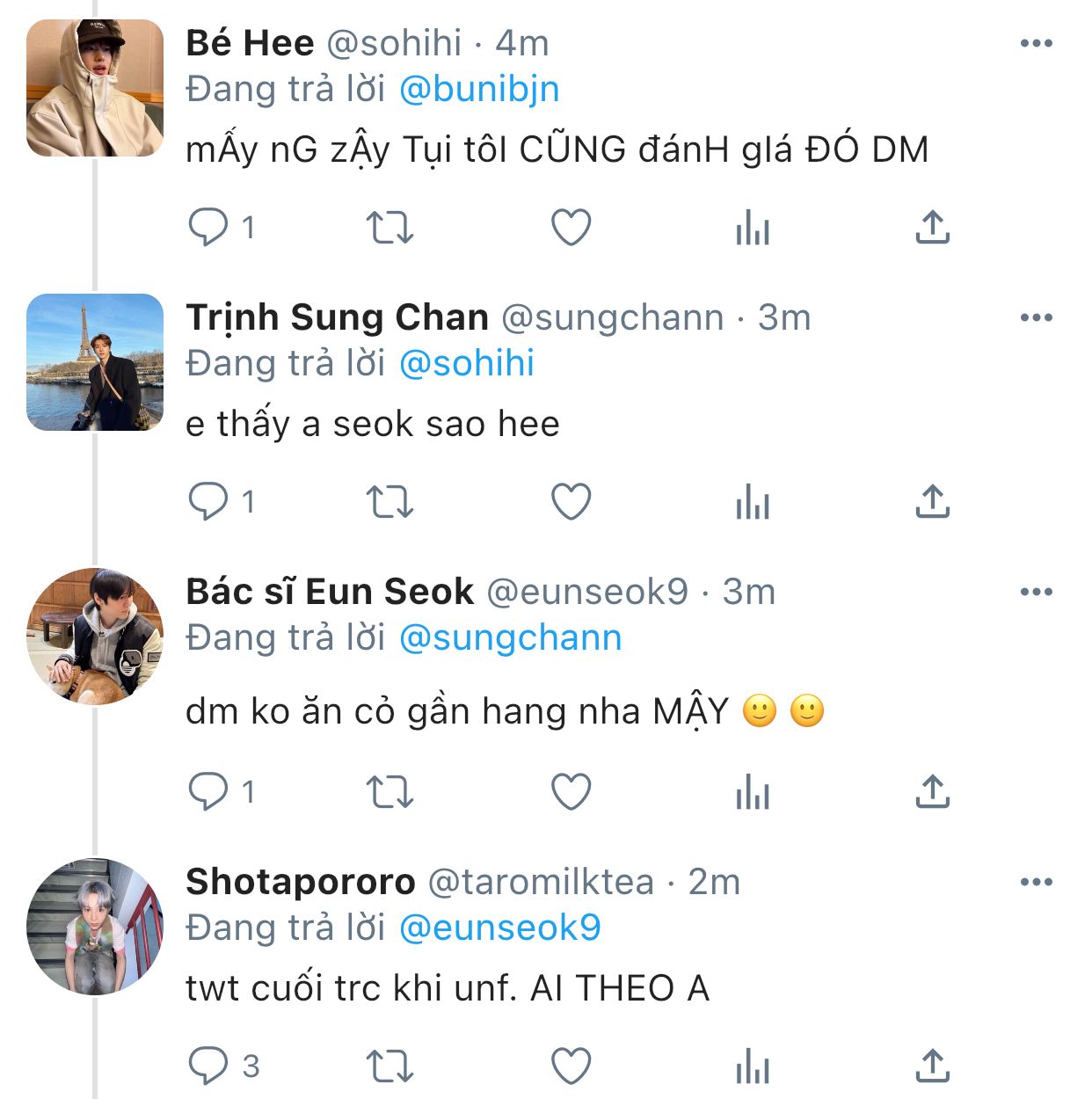Share Bé Hee's tweet
Screen dimensions: 1092x1099
[x=933, y=228]
